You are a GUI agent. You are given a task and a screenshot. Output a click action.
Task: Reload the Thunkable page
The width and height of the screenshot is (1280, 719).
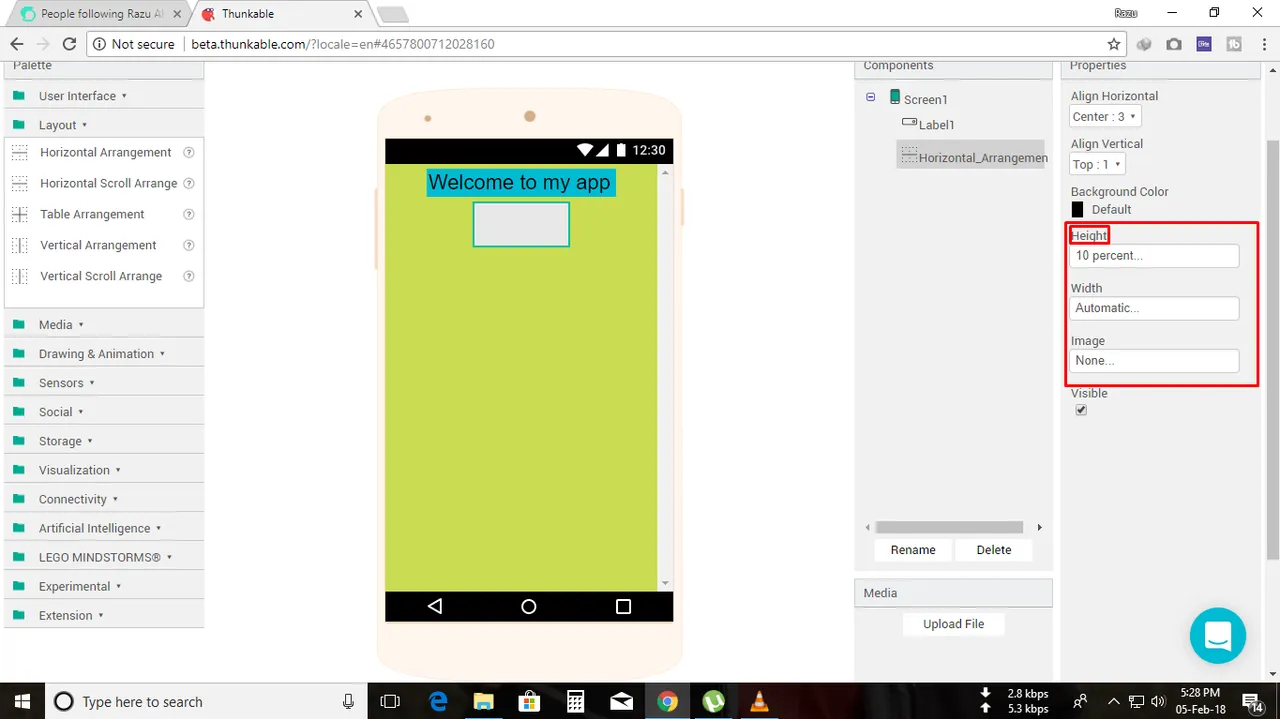coord(69,44)
